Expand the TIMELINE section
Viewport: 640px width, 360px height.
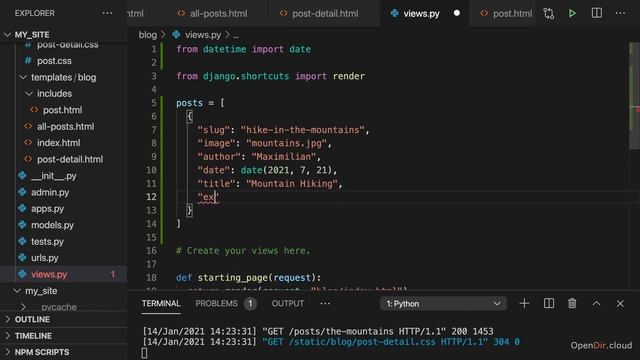pos(64,336)
